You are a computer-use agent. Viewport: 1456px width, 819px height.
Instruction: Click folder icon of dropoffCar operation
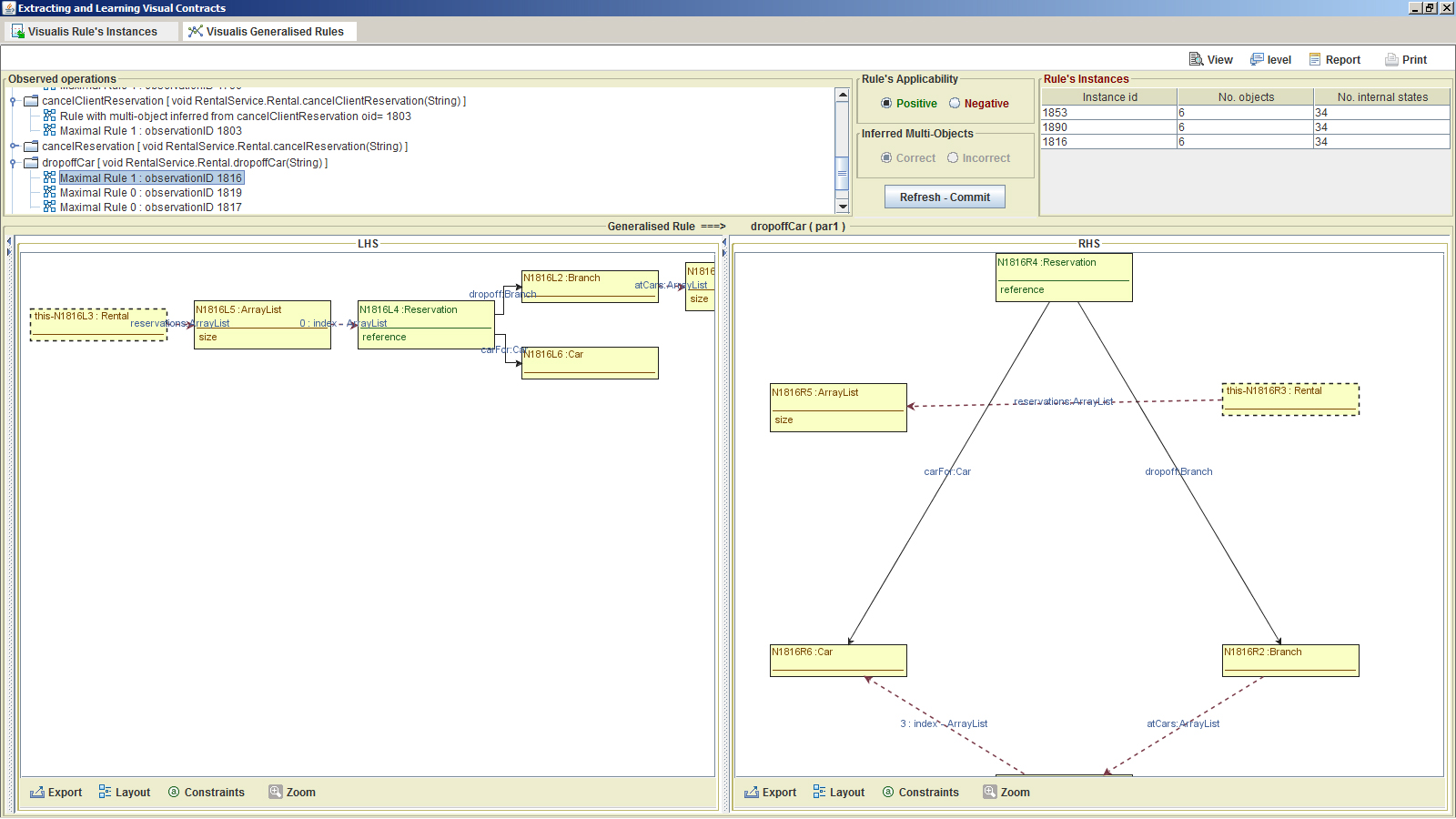[x=31, y=162]
